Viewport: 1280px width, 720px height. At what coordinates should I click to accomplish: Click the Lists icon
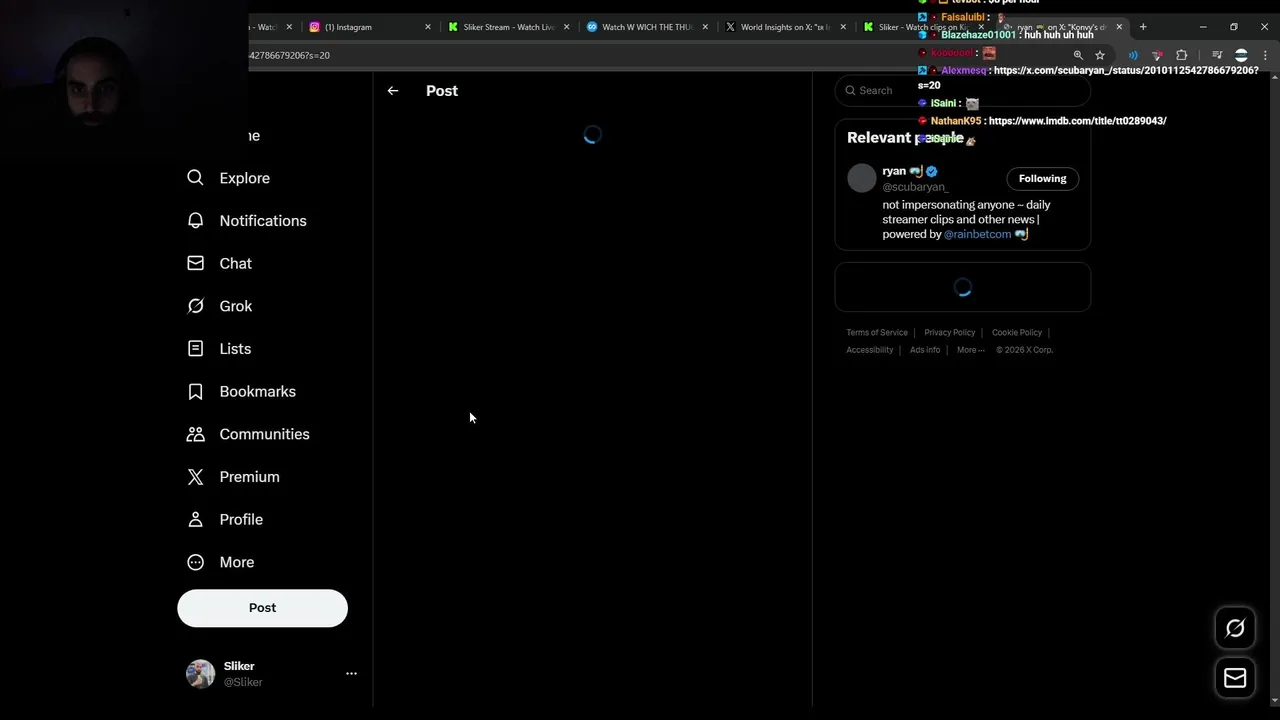coord(196,349)
